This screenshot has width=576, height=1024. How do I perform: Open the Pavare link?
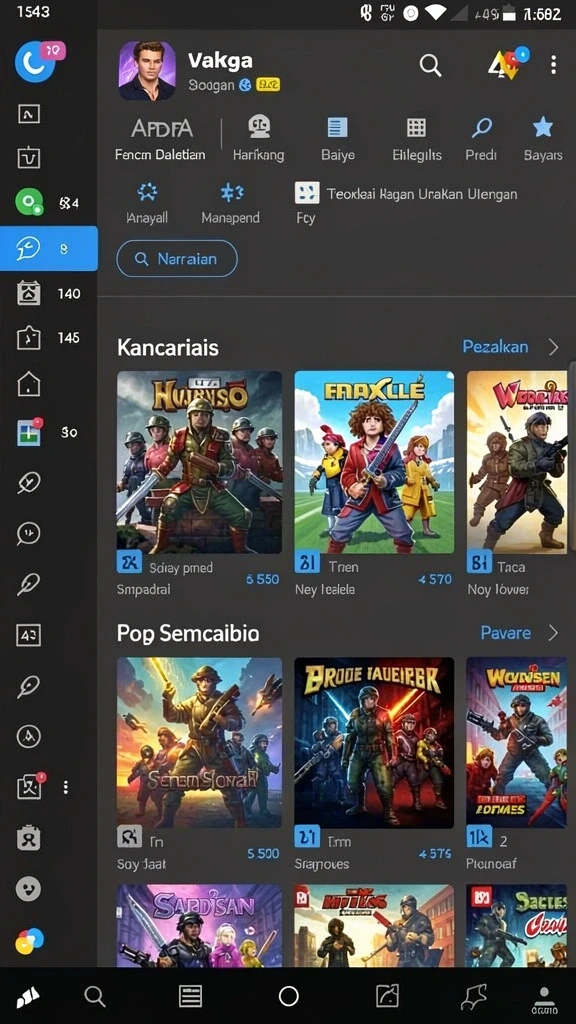tap(505, 633)
